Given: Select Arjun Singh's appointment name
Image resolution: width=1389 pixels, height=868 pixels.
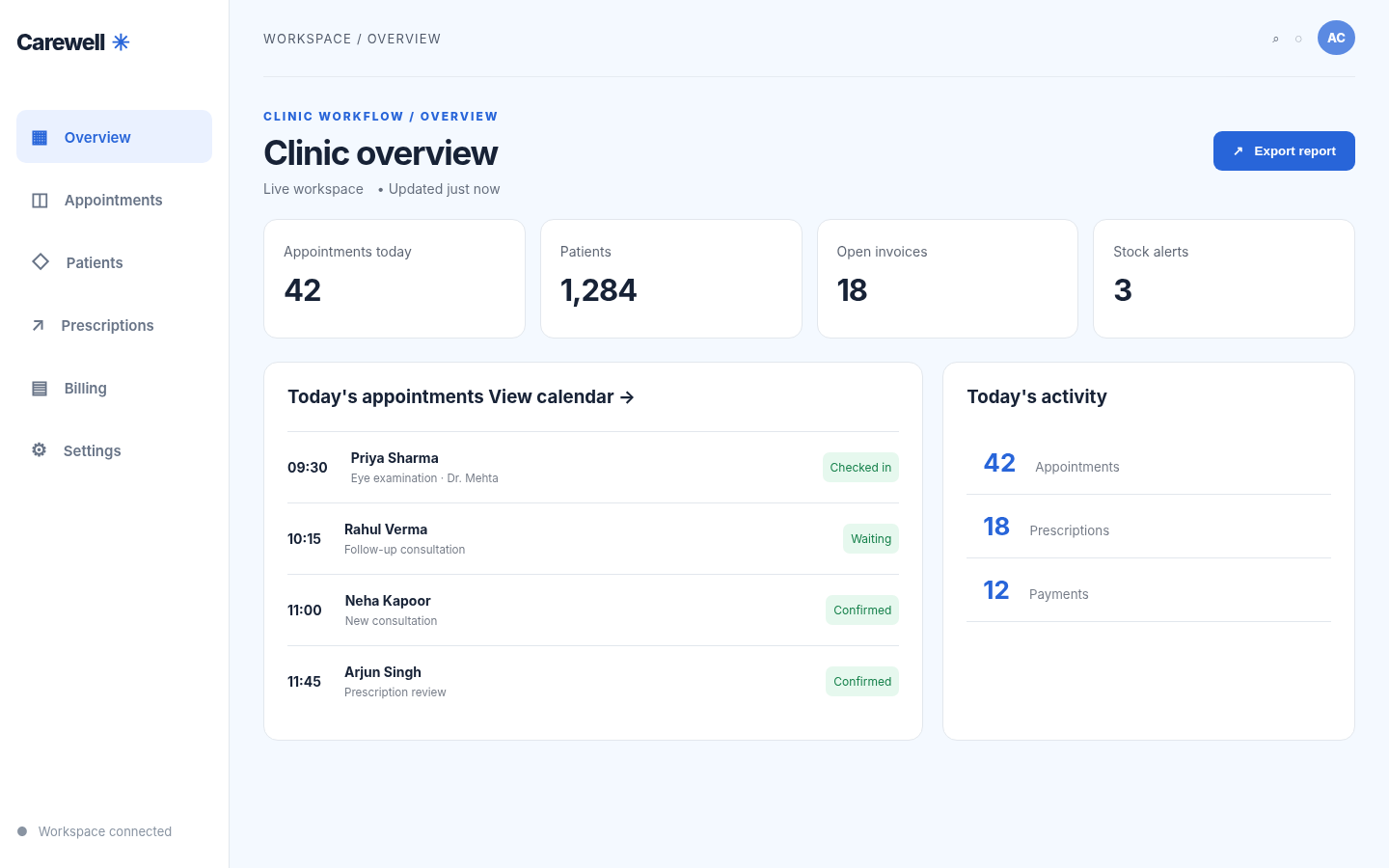Looking at the screenshot, I should pos(383,672).
